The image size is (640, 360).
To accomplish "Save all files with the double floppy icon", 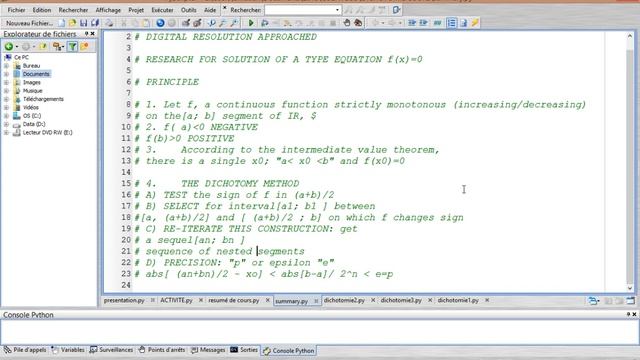I will (95, 23).
